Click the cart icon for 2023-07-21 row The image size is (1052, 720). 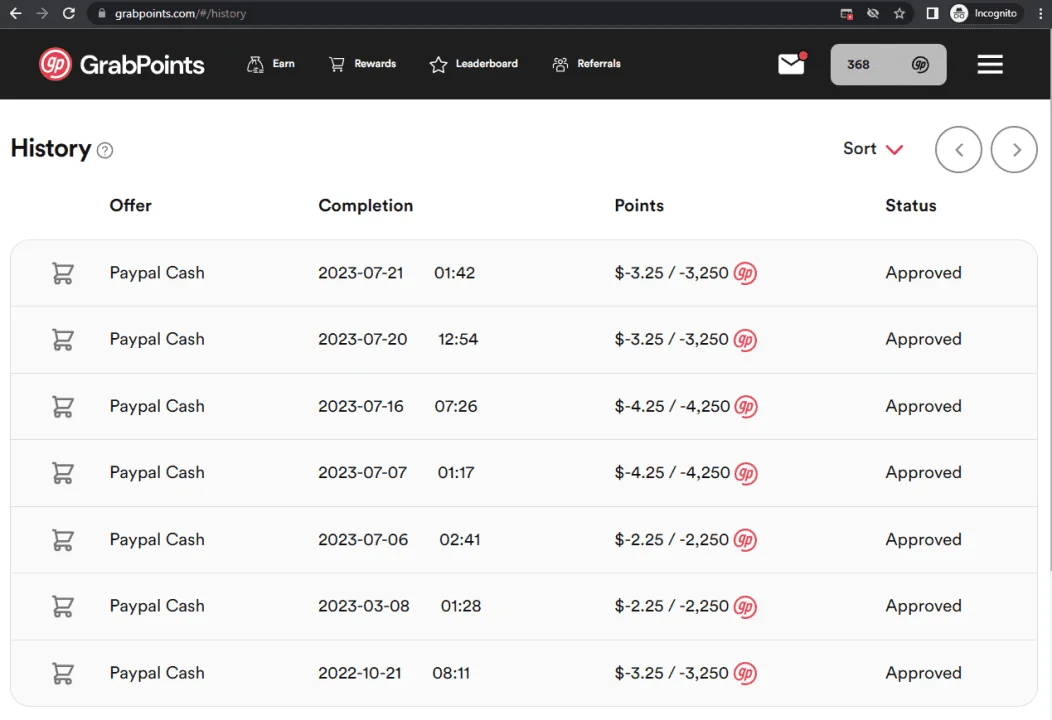coord(62,273)
